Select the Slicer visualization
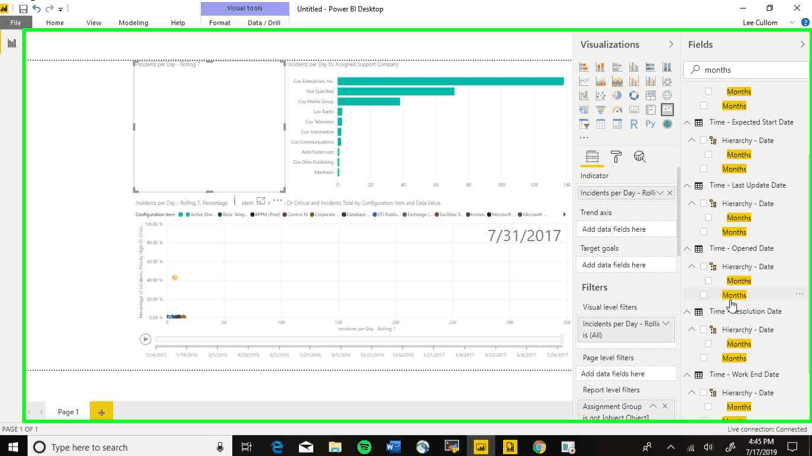The height and width of the screenshot is (456, 812). pyautogui.click(x=584, y=124)
